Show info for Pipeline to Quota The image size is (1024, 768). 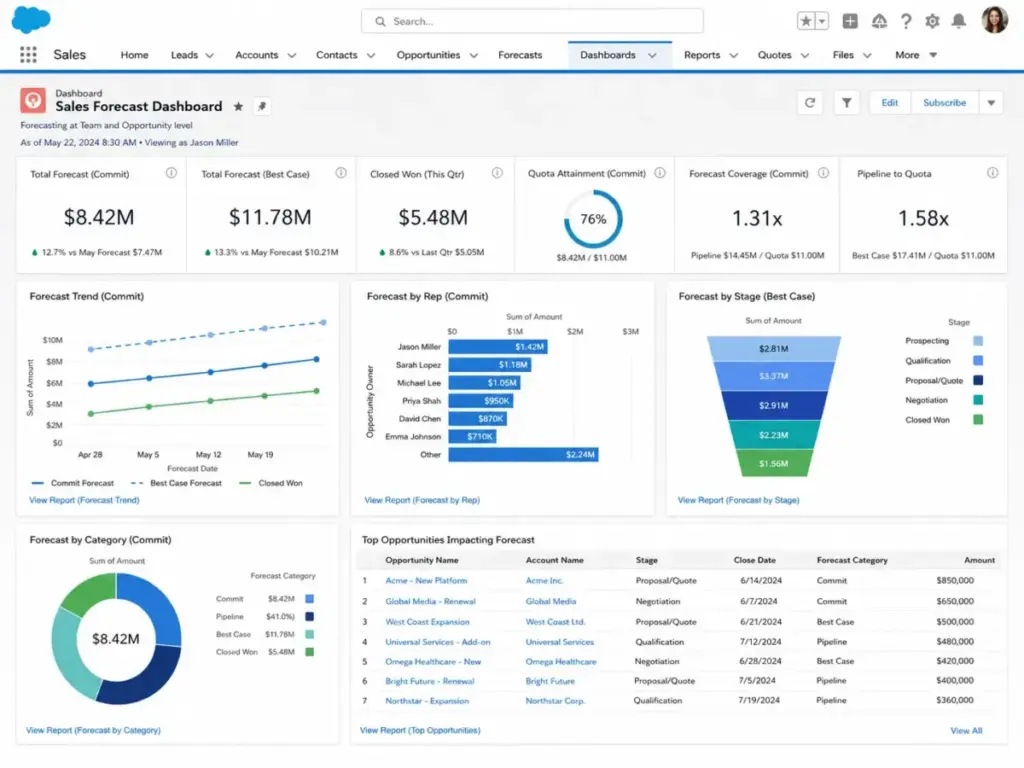pyautogui.click(x=992, y=173)
